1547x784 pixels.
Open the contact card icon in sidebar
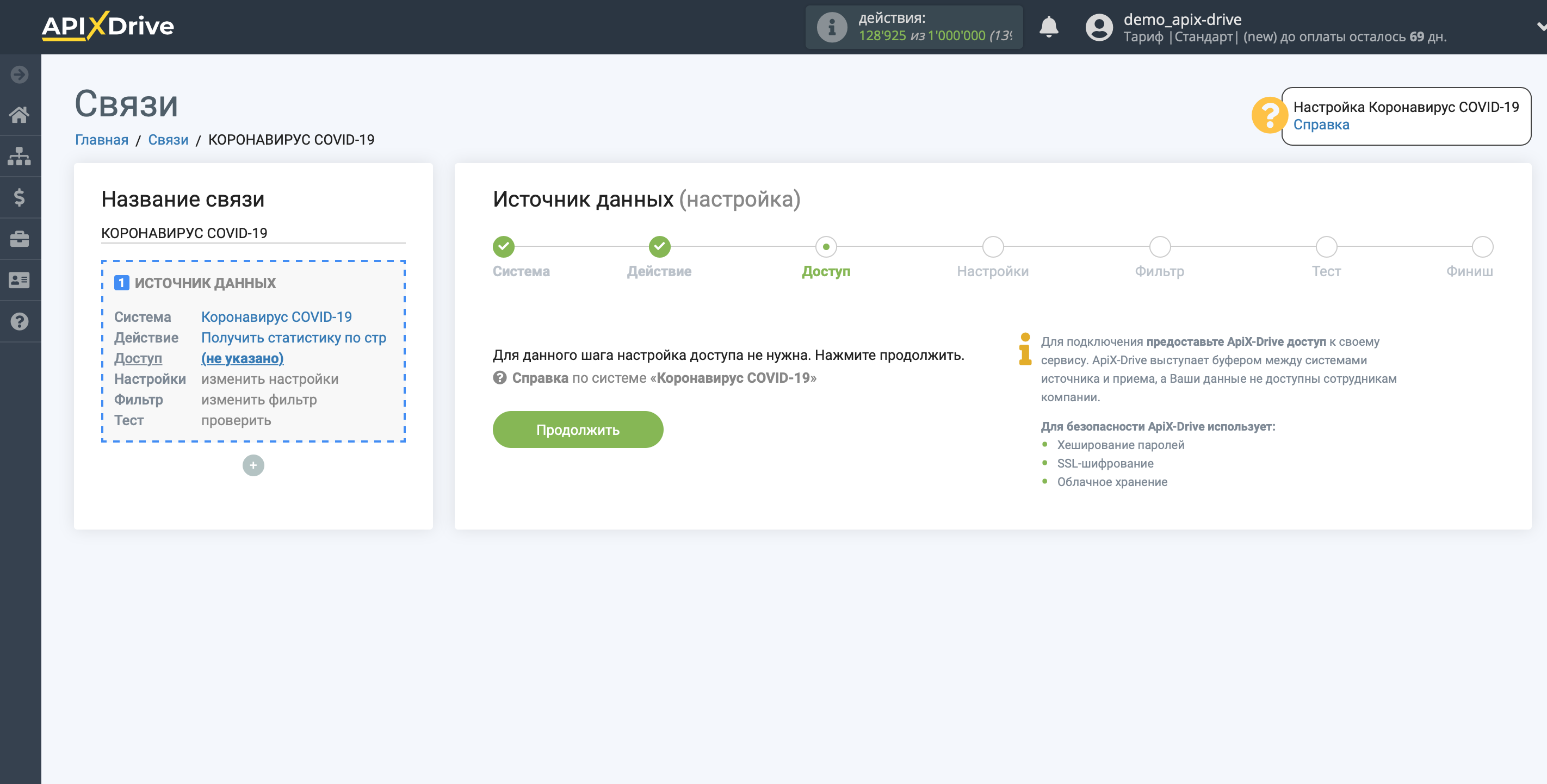(20, 281)
